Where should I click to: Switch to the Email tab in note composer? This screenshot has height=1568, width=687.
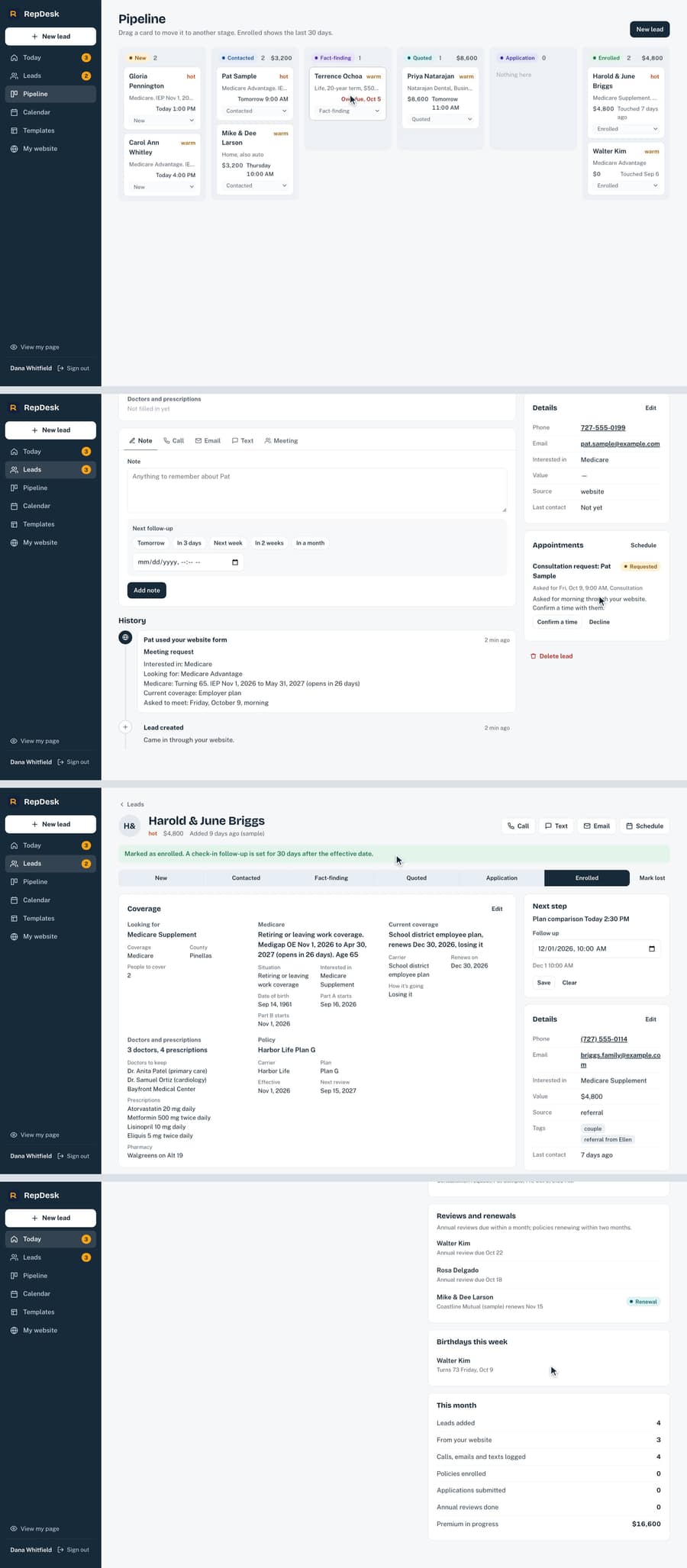[208, 441]
